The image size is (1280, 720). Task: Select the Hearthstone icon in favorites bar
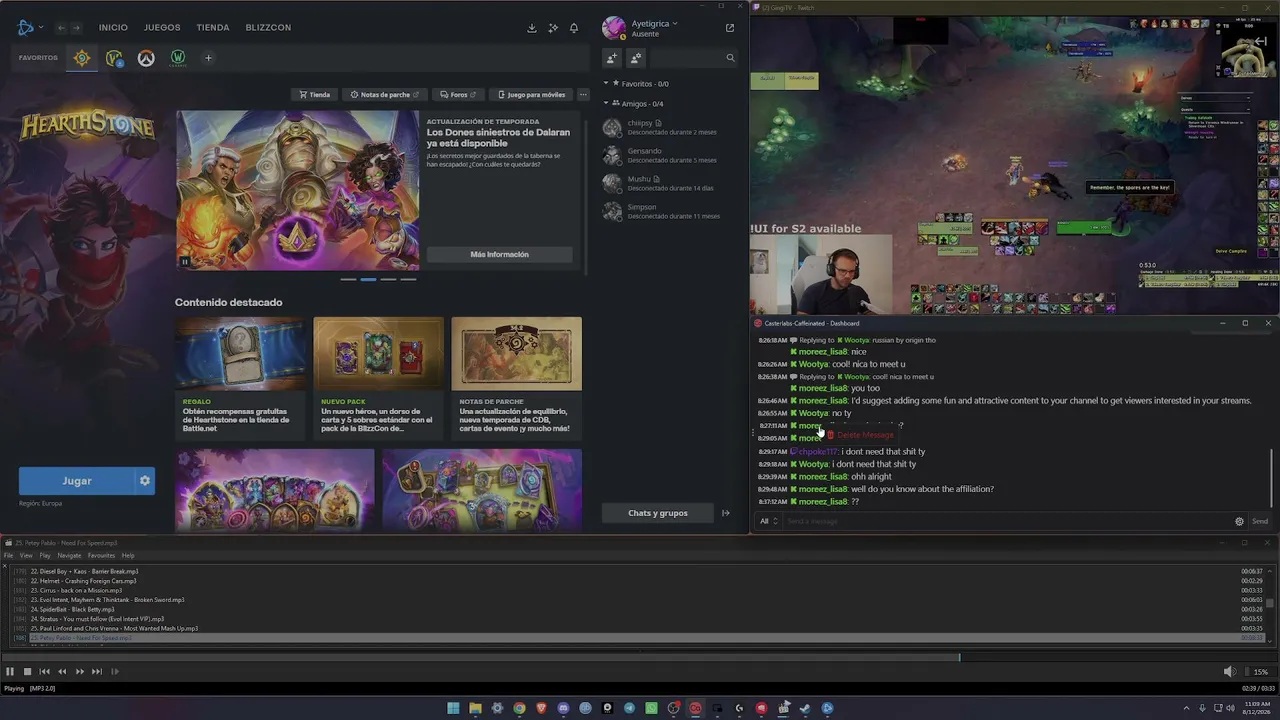click(82, 58)
